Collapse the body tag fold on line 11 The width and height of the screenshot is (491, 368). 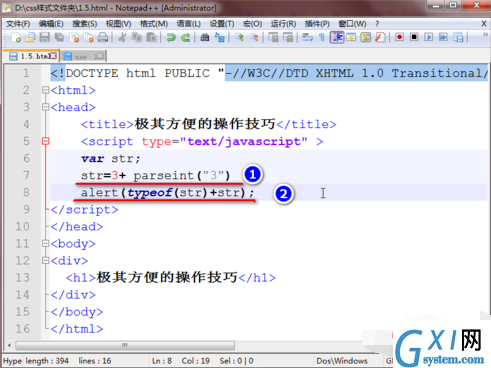tap(46, 243)
